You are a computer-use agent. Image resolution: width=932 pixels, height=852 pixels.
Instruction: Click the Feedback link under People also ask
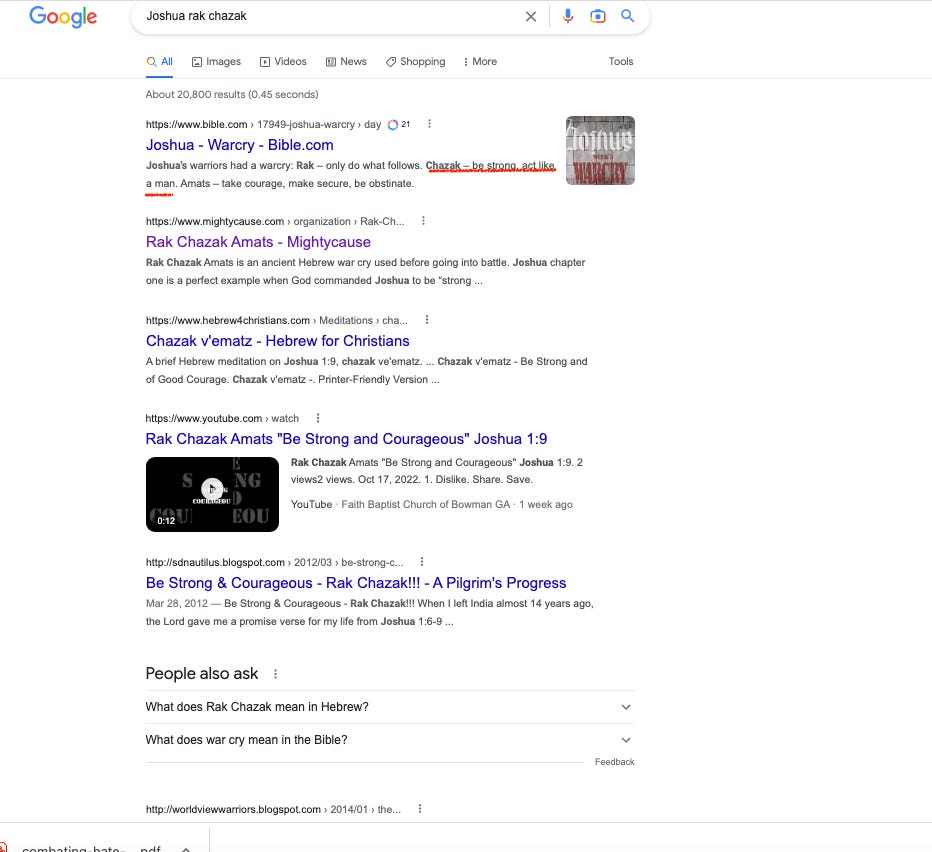[615, 762]
